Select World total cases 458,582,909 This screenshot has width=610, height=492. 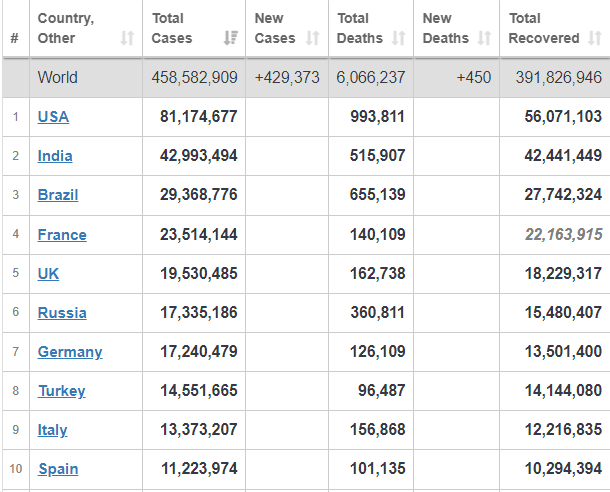tap(195, 77)
